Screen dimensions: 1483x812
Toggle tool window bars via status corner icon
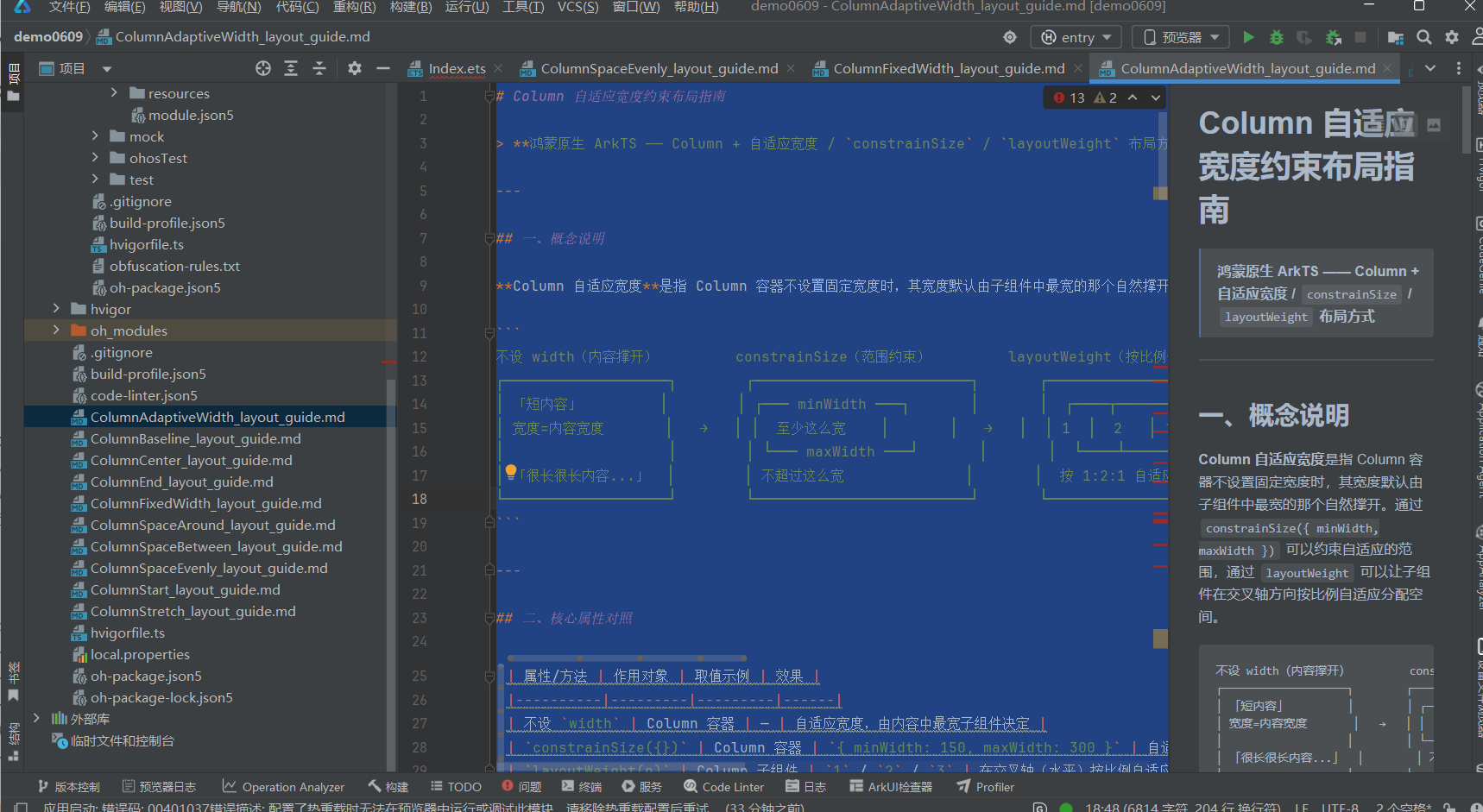click(x=20, y=807)
